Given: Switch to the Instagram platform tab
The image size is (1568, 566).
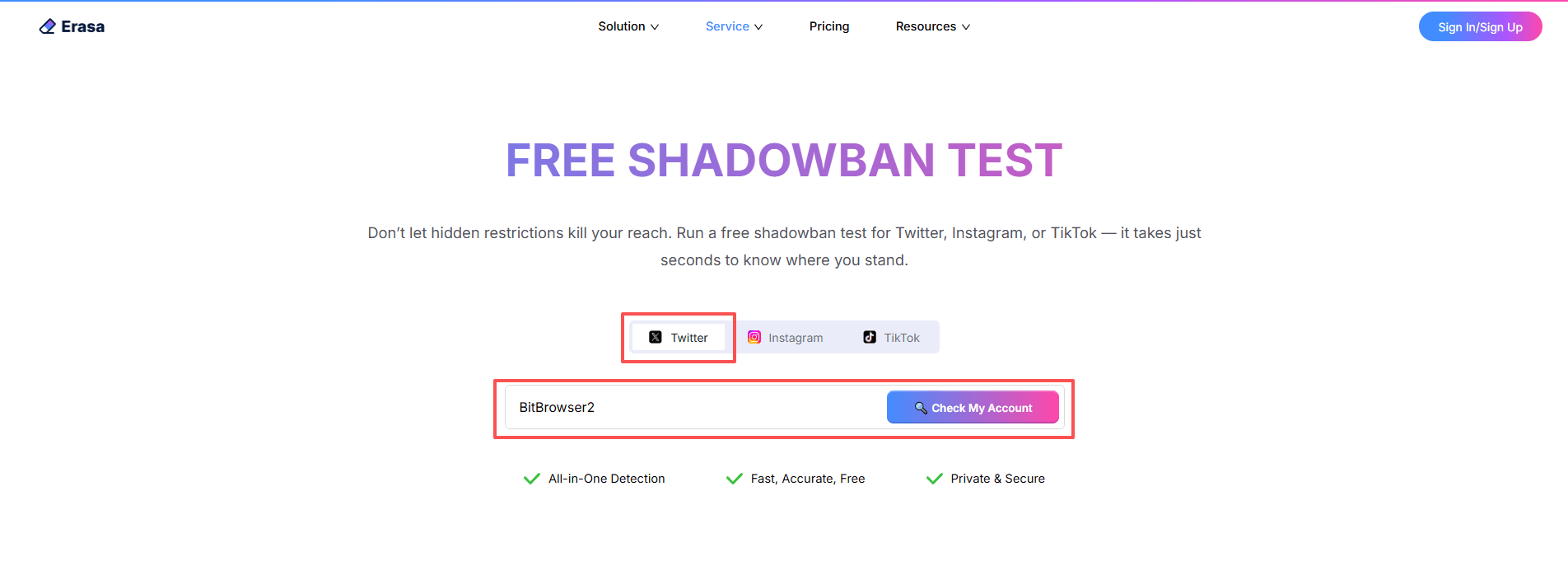Looking at the screenshot, I should (796, 338).
